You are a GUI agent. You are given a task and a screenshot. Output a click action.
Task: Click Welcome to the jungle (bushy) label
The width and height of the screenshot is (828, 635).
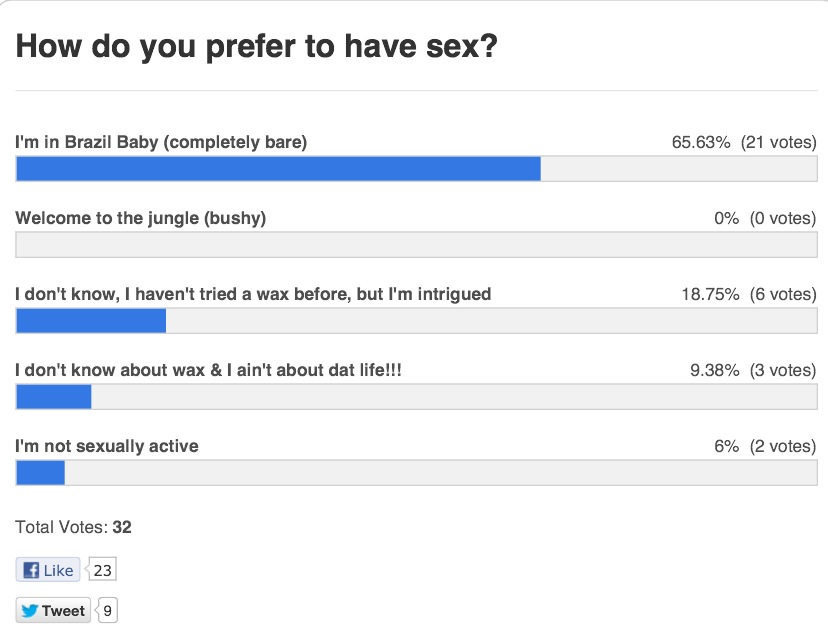tap(140, 218)
